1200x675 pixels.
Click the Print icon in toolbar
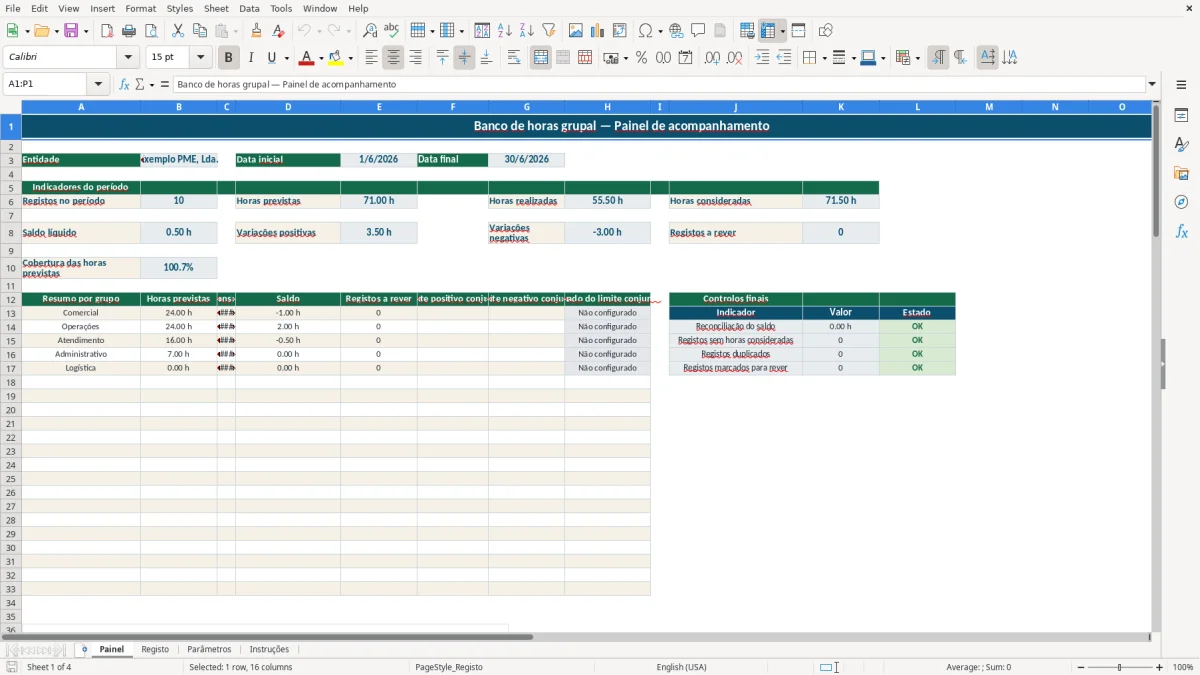(129, 31)
